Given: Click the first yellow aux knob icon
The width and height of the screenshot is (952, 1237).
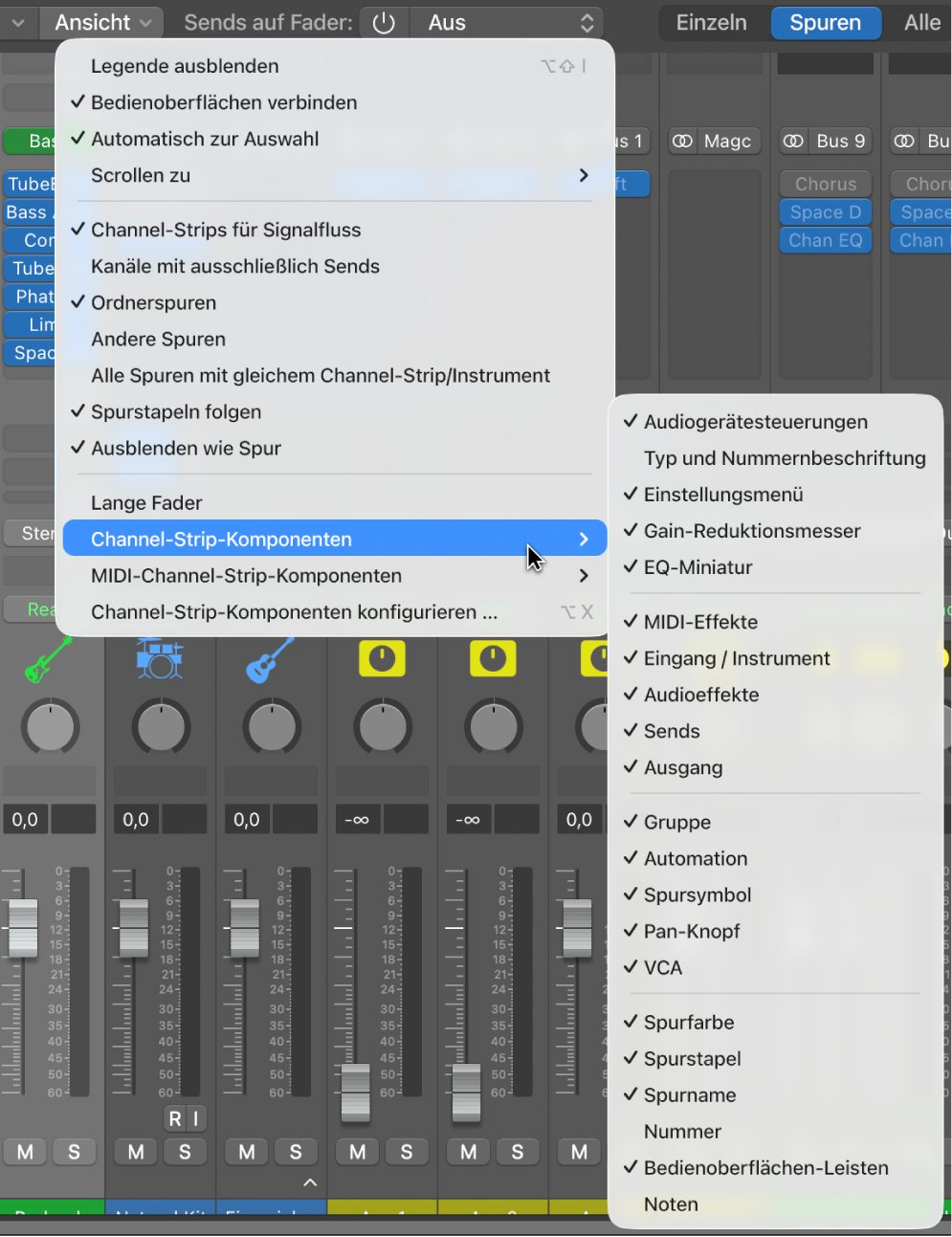Looking at the screenshot, I should tap(382, 659).
